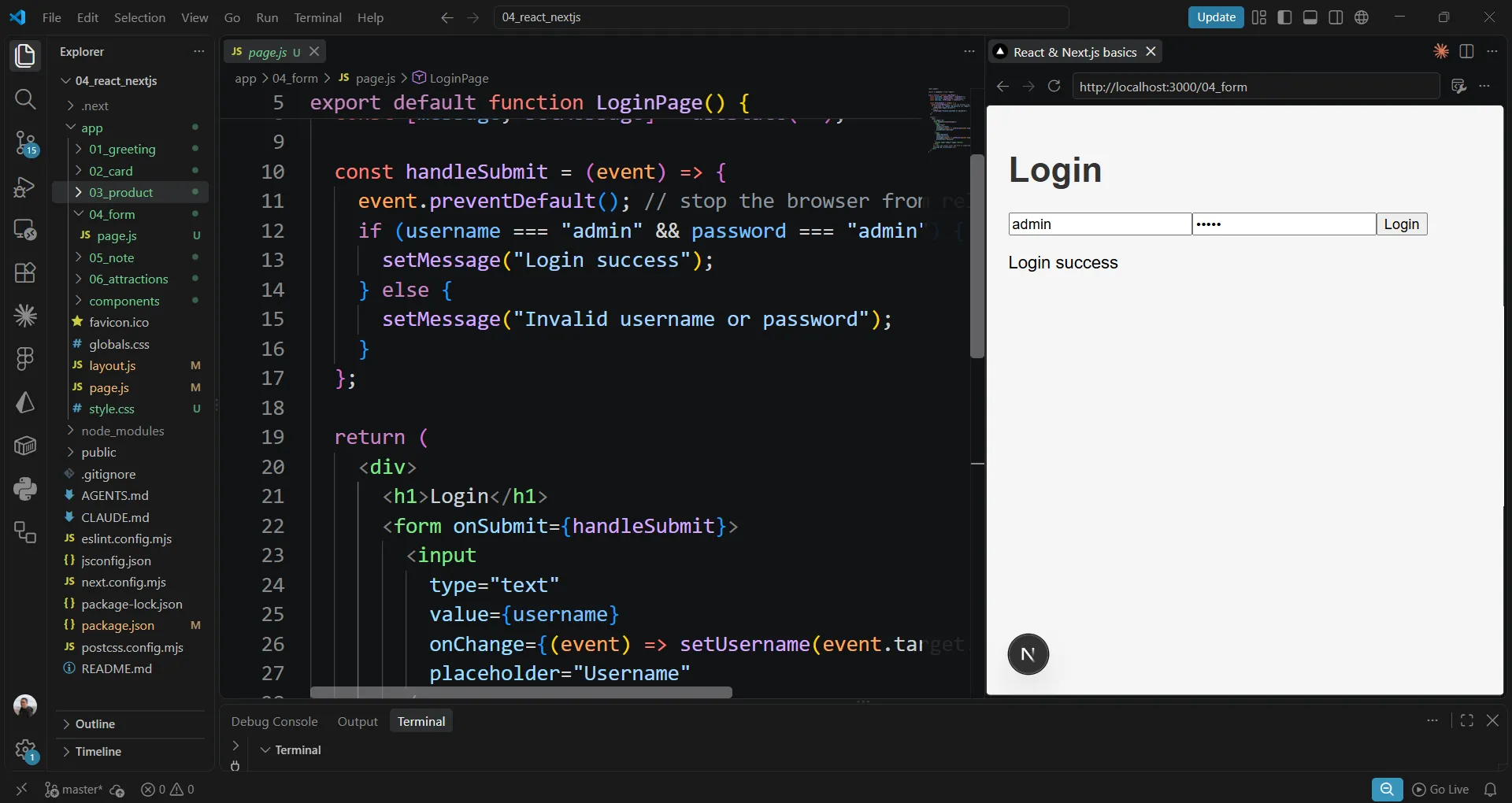Switch to the Debug Console tab

coord(274,721)
